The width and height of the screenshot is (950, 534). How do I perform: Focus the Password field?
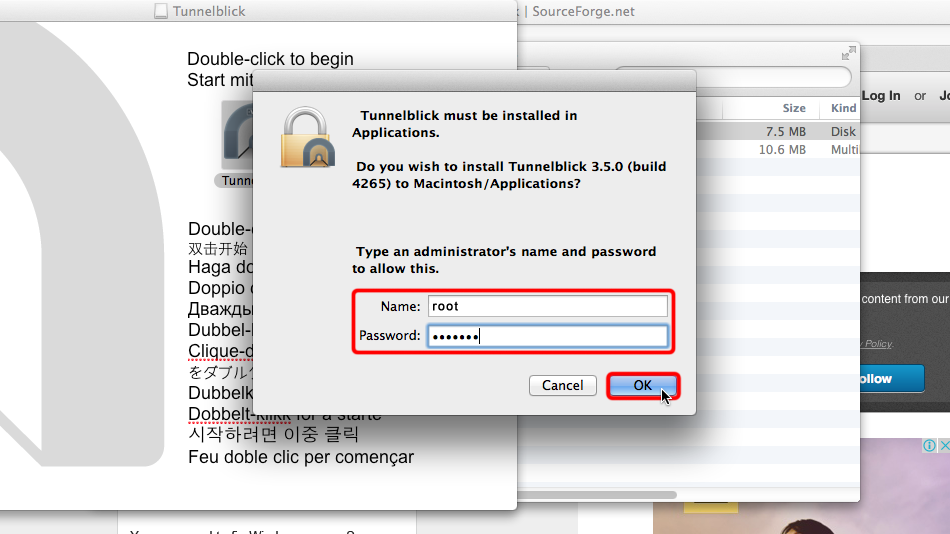point(548,336)
